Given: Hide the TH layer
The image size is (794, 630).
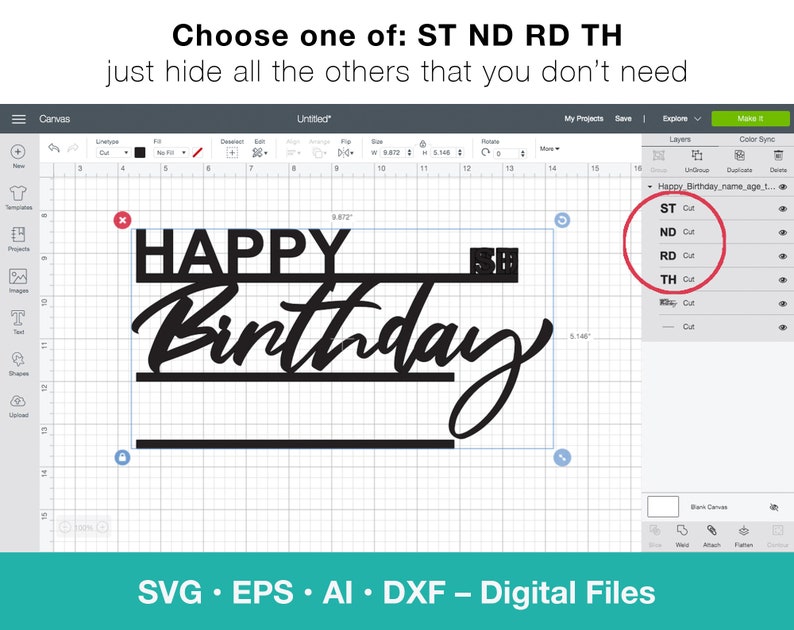Looking at the screenshot, I should tap(782, 280).
